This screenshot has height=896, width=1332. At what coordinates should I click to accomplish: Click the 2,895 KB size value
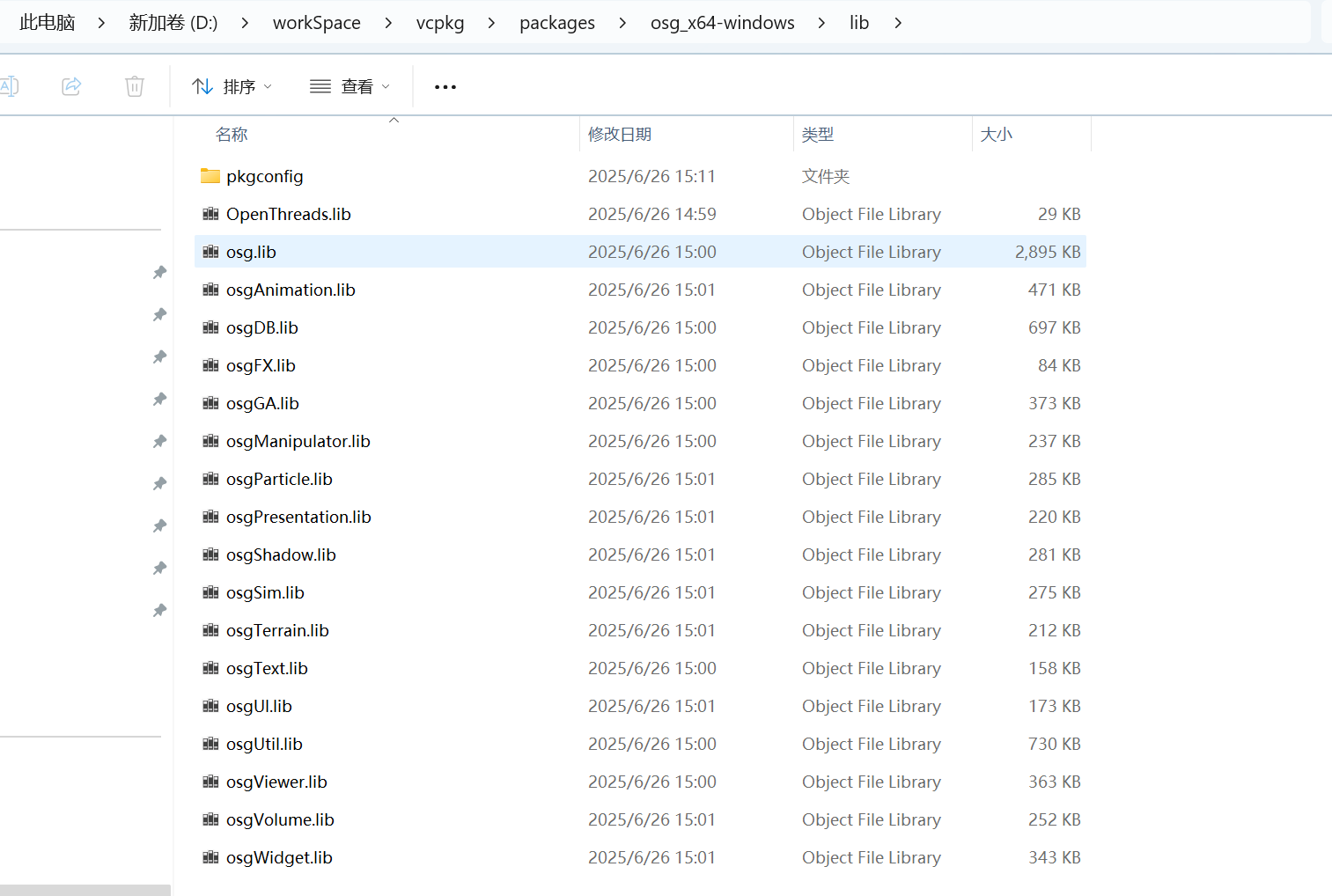coord(1048,252)
